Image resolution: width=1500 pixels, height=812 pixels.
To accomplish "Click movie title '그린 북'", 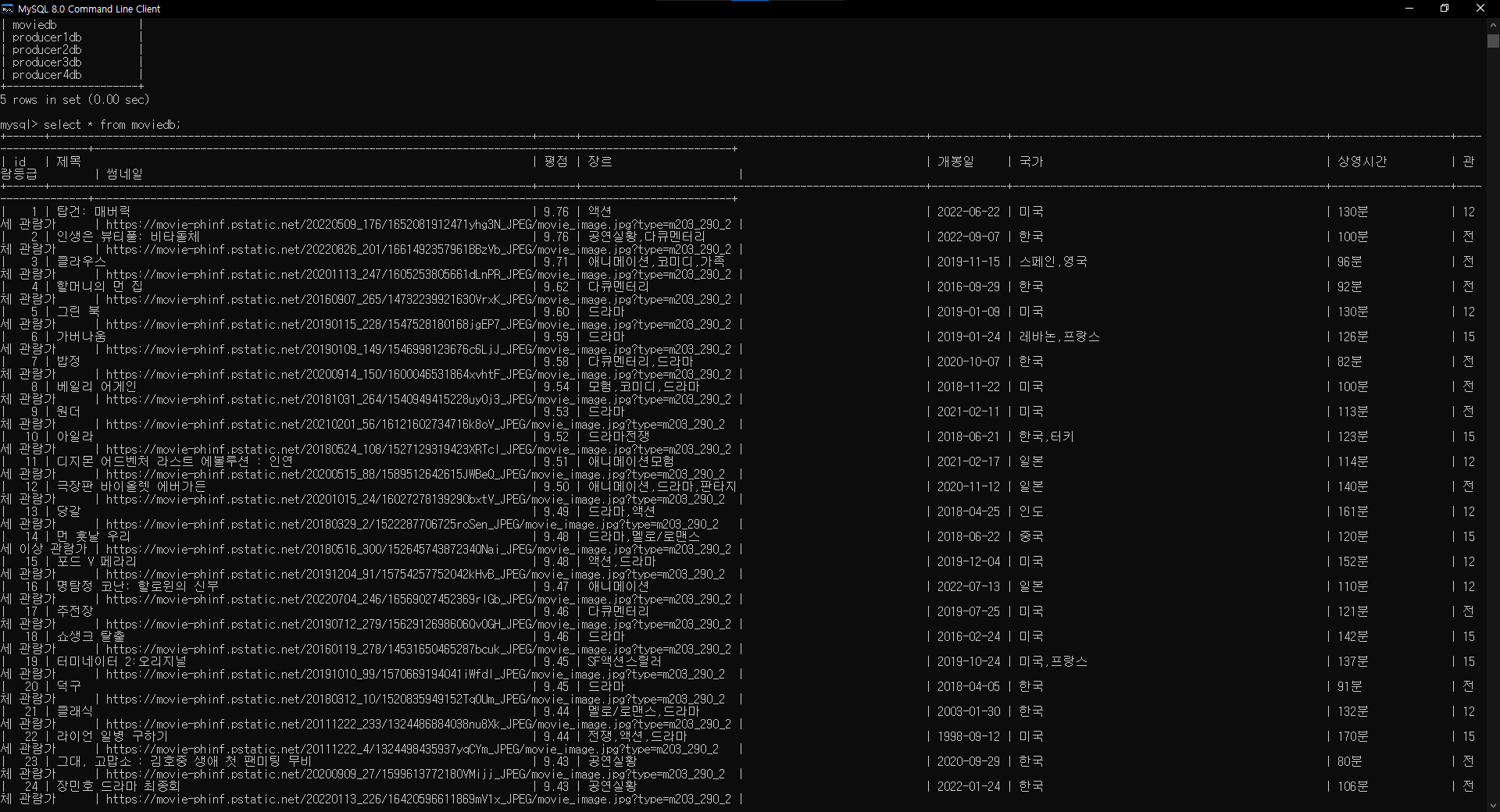I will tap(78, 312).
